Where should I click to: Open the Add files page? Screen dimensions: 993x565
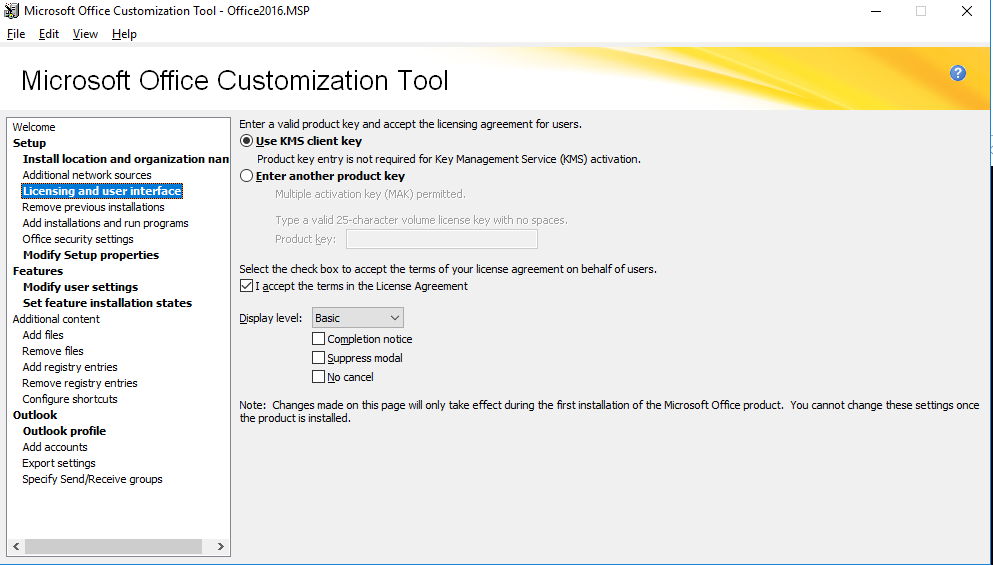(x=42, y=335)
